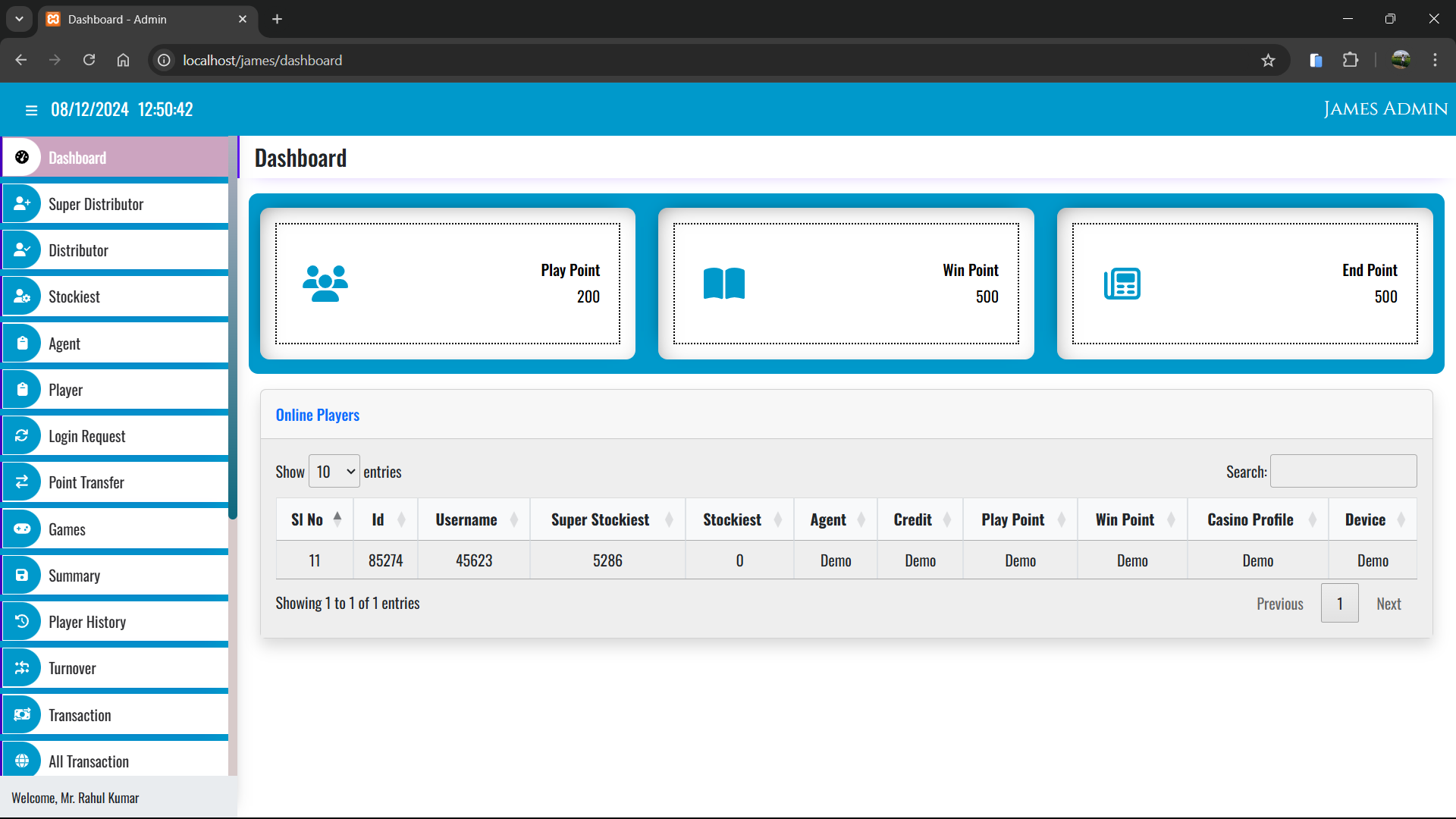Sort table by Casino Profile column

1258,519
